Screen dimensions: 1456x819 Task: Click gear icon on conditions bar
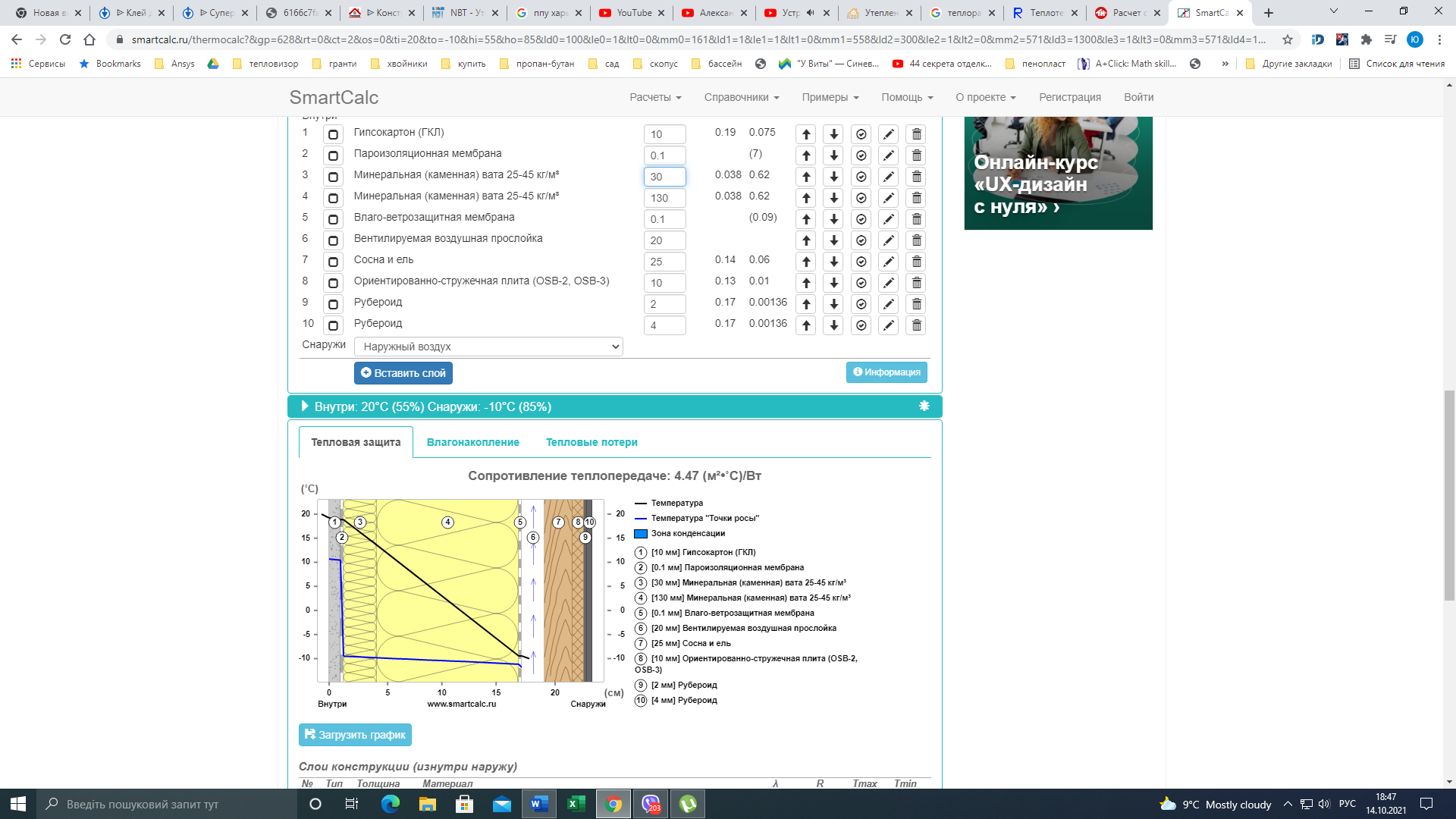(924, 406)
